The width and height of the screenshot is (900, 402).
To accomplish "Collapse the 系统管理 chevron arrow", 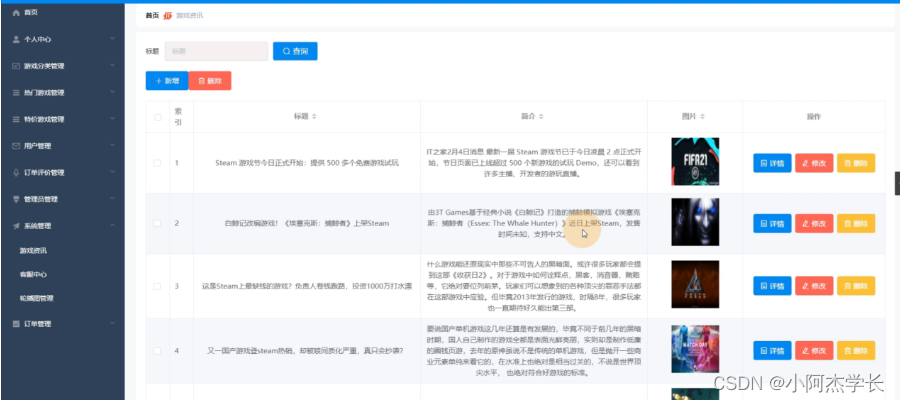I will (112, 226).
